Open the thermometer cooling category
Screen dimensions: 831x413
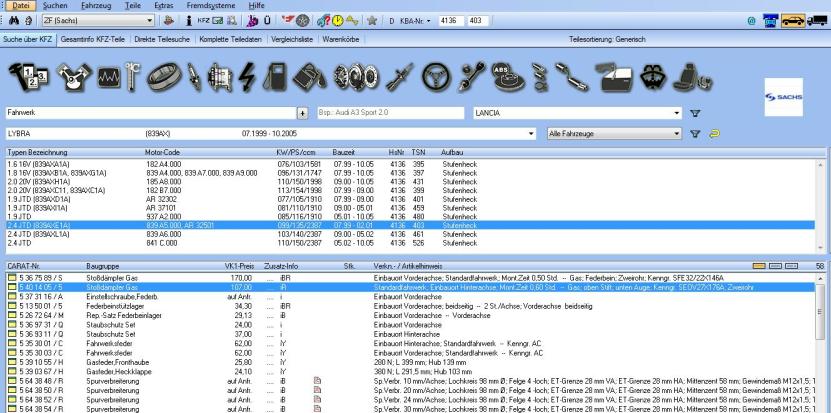tap(132, 77)
